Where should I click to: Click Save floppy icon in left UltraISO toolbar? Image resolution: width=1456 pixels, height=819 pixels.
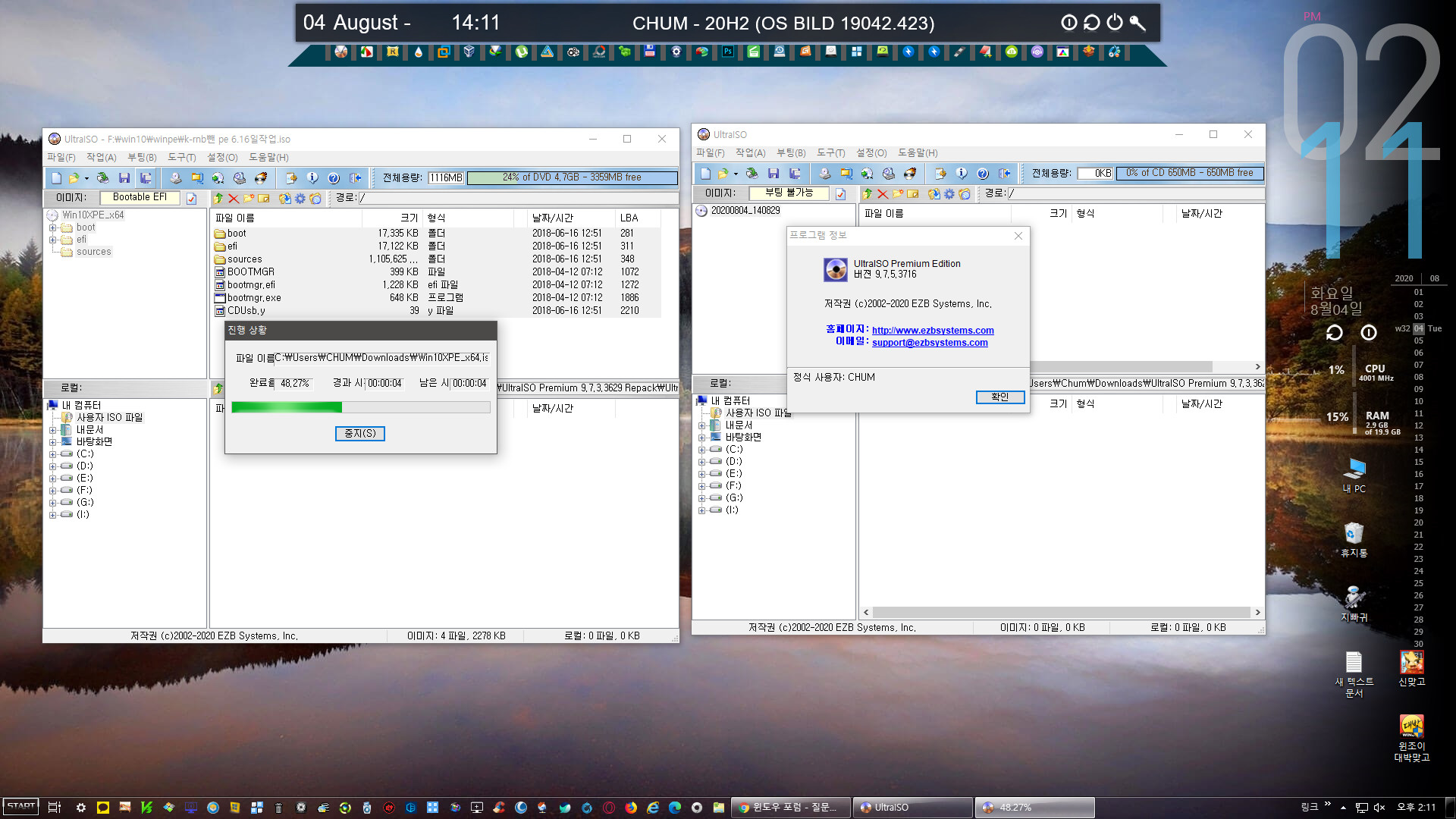[x=124, y=178]
